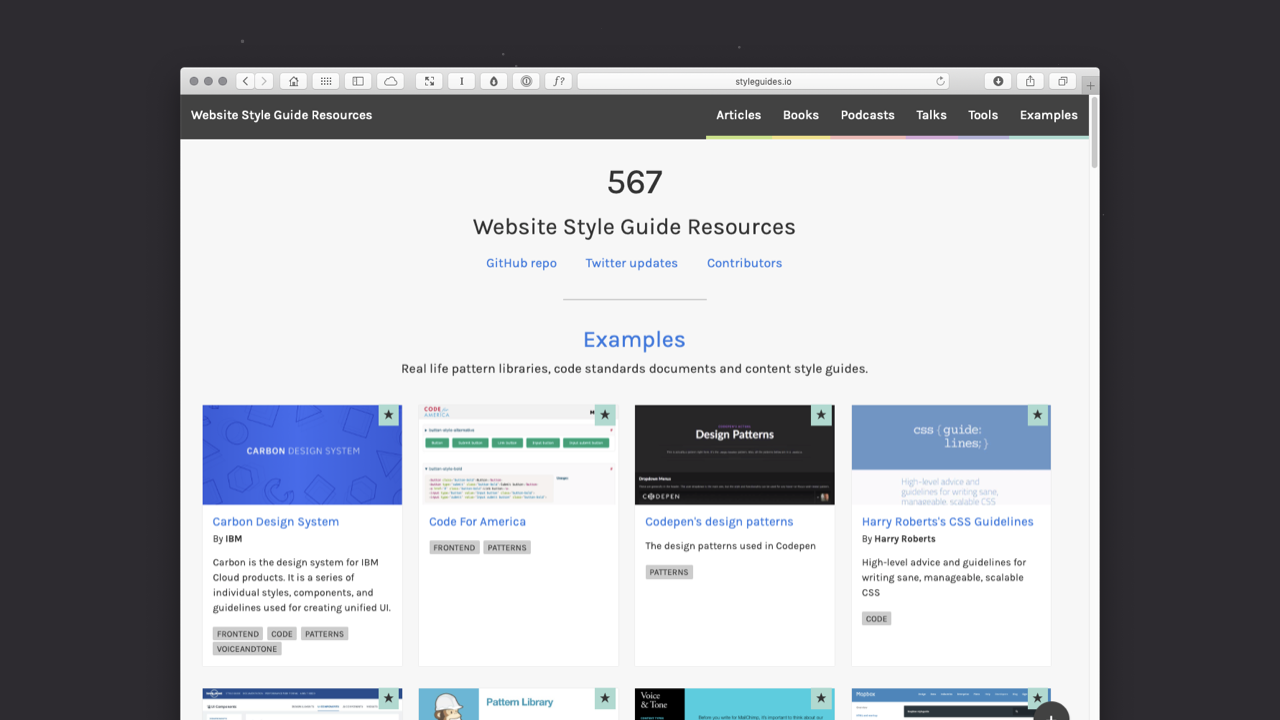The width and height of the screenshot is (1280, 720).
Task: Select PATTERNS tag on Codepen's design patterns card
Action: click(x=669, y=572)
